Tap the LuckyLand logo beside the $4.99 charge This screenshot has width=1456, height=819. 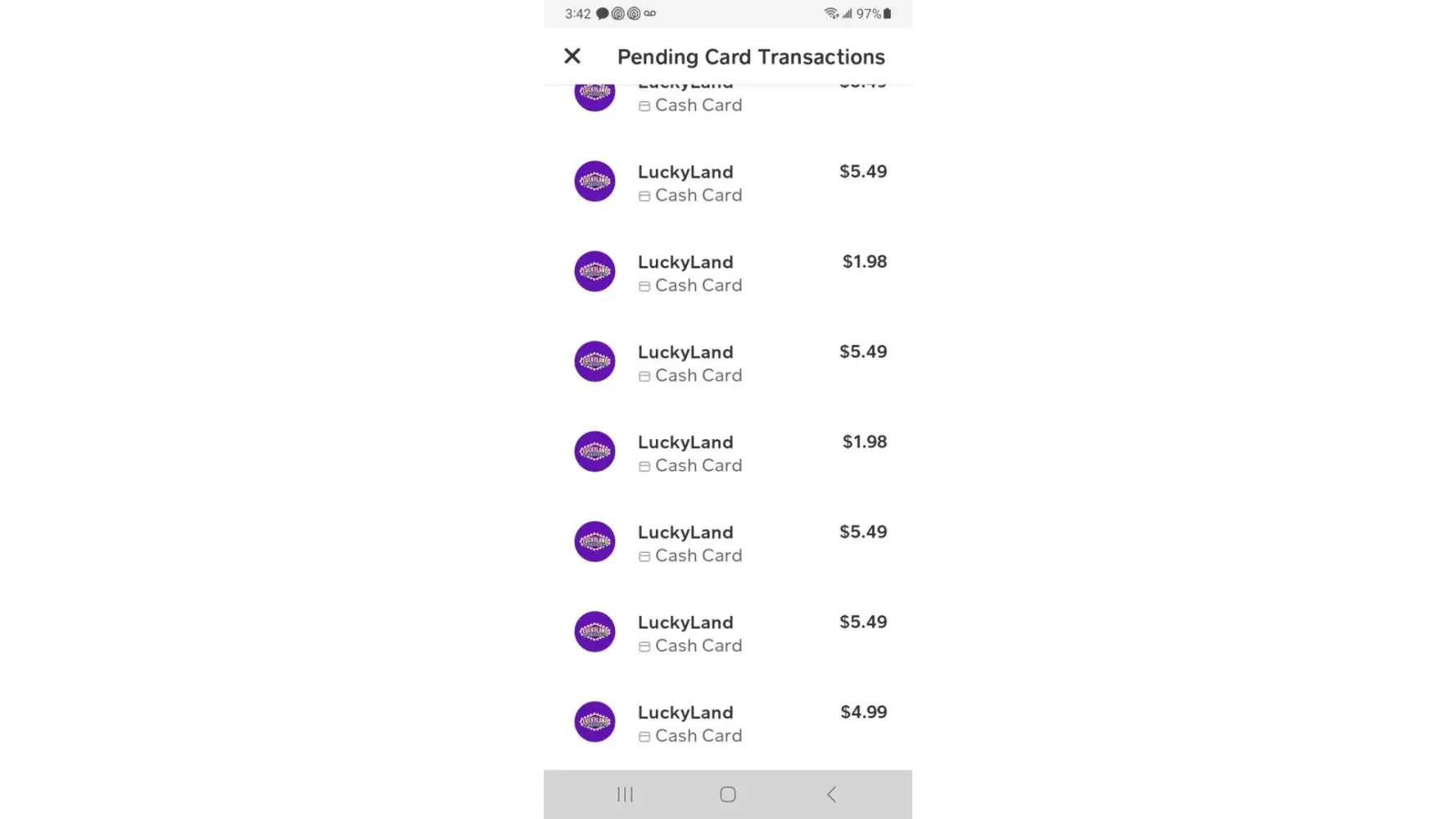point(595,722)
